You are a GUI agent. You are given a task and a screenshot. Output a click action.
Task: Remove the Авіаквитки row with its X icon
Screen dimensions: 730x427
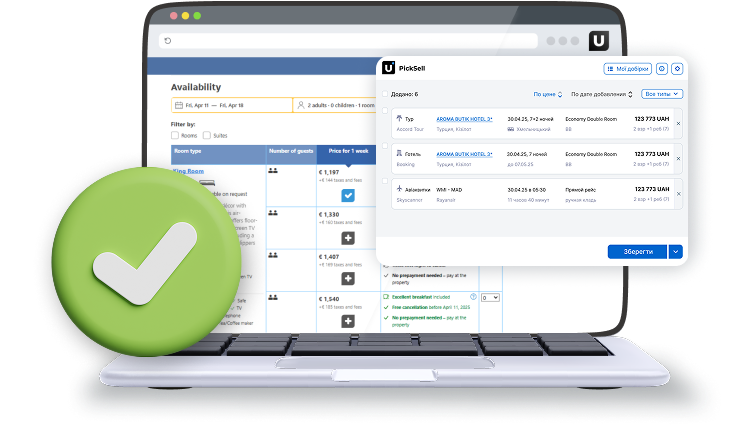[x=678, y=194]
